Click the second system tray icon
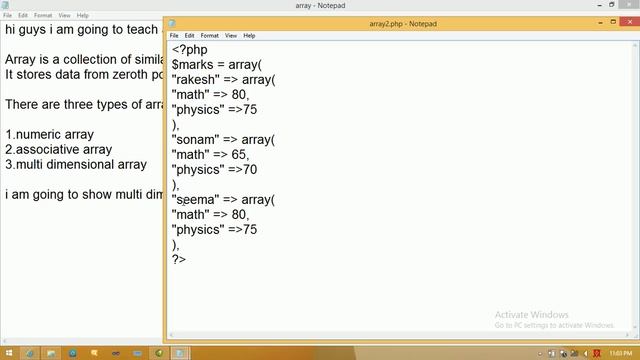The width and height of the screenshot is (640, 360). point(563,353)
